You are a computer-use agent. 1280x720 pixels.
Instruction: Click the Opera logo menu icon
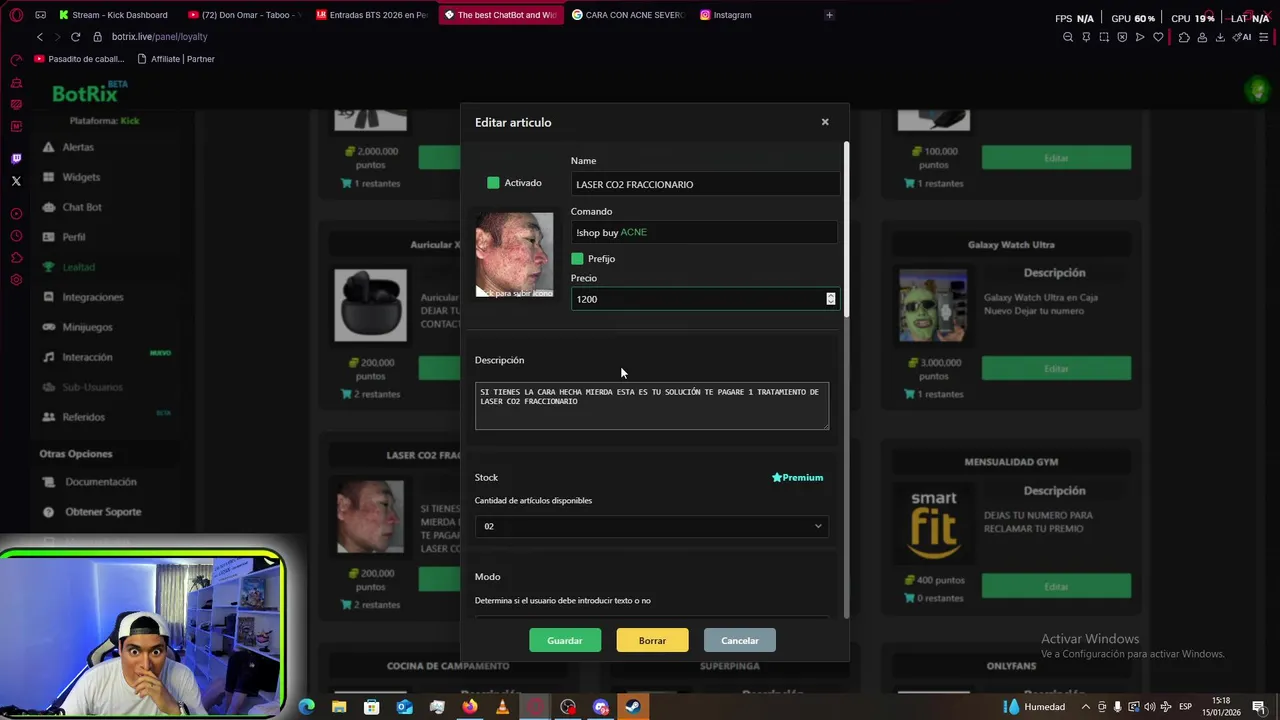(16, 15)
